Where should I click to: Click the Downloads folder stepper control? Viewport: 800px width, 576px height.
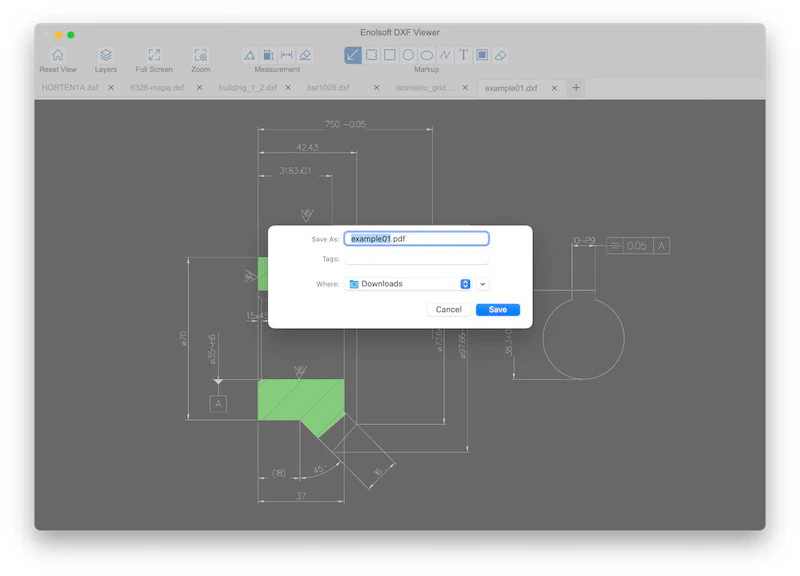464,284
